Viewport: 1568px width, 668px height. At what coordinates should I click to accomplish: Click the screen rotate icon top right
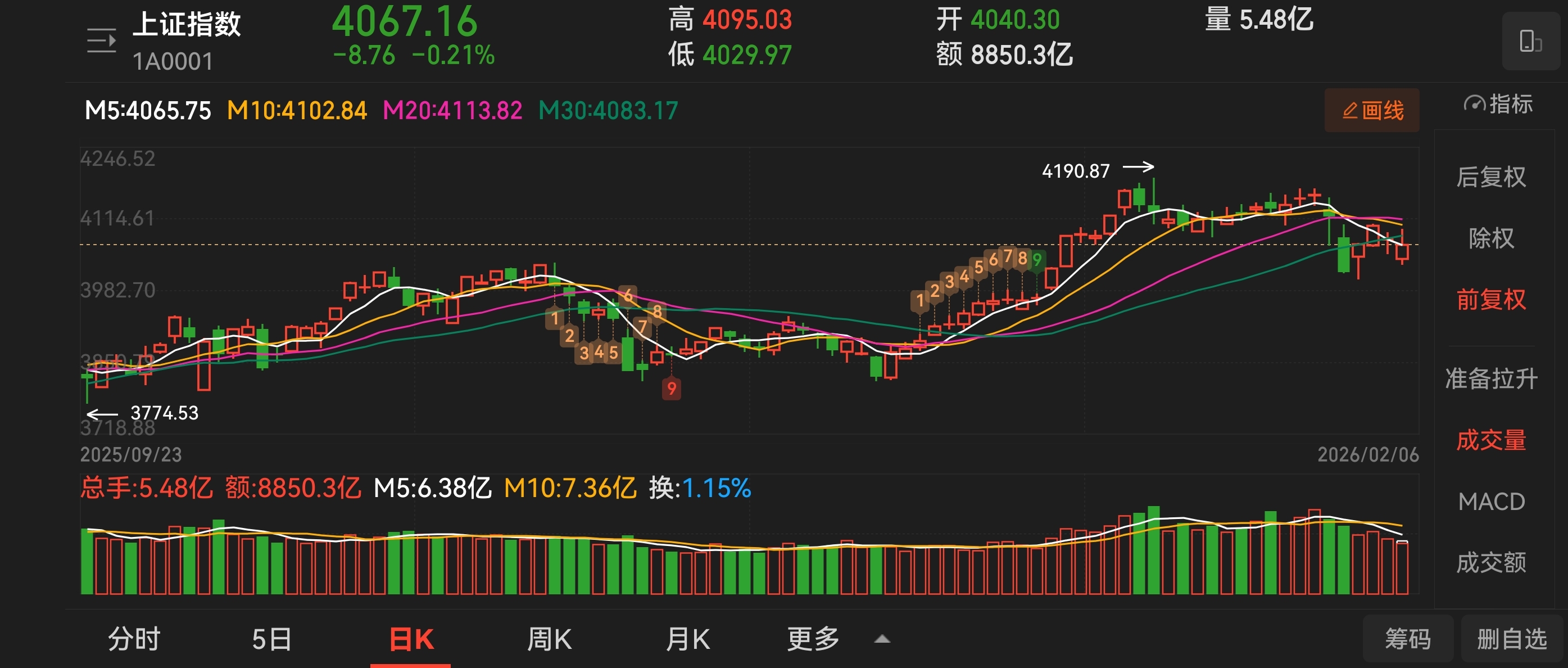[1530, 42]
